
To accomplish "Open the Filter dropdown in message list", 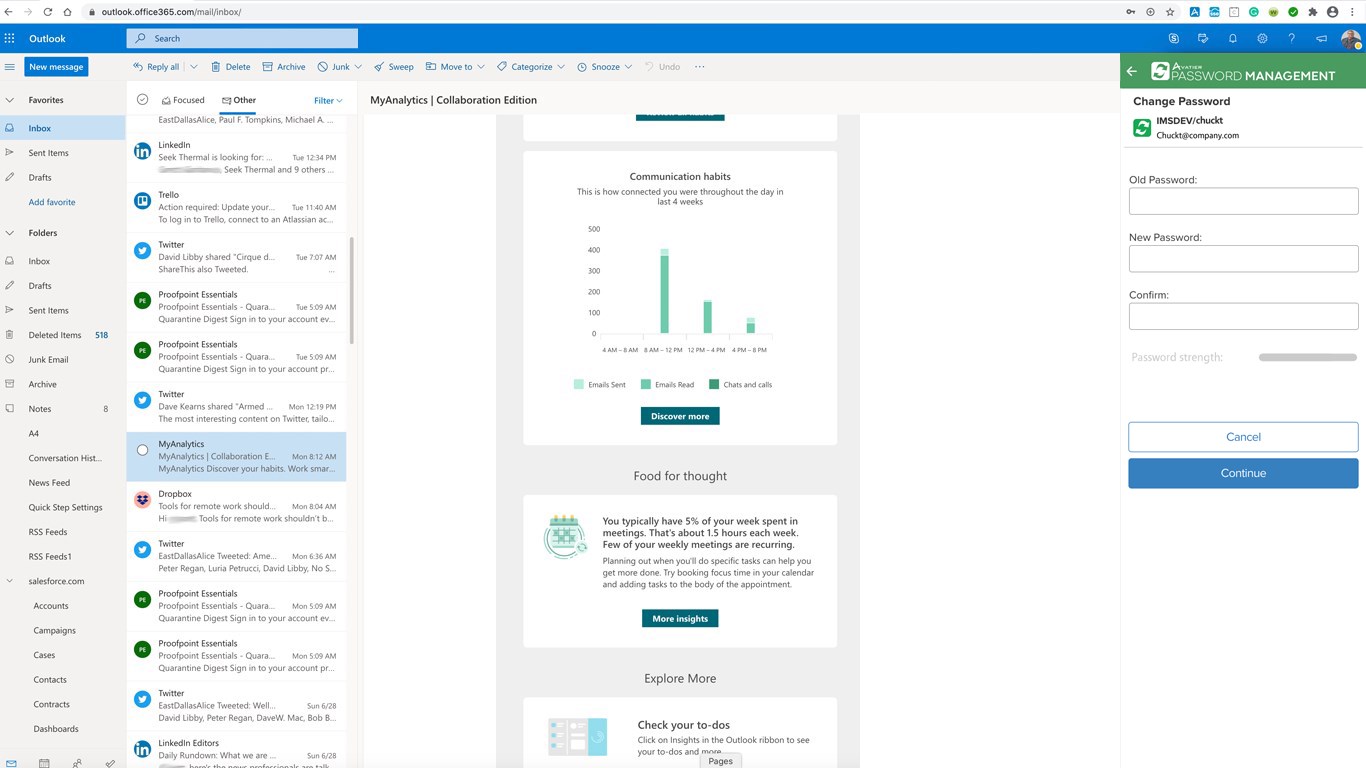I will coord(328,100).
